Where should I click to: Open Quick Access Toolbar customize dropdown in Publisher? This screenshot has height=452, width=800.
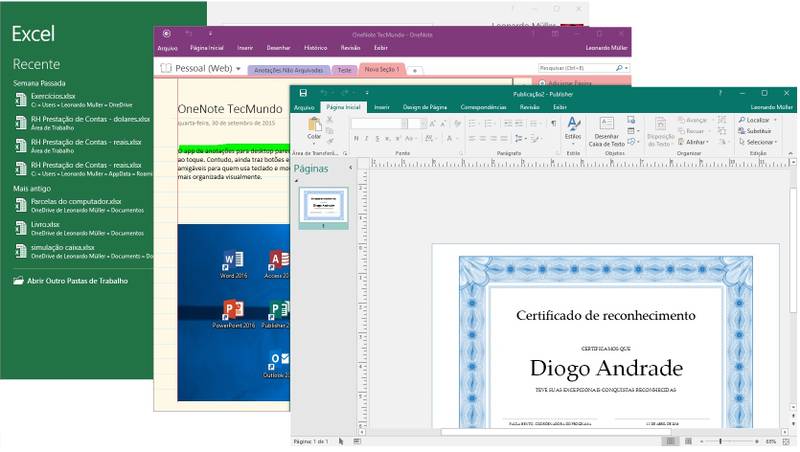point(366,93)
